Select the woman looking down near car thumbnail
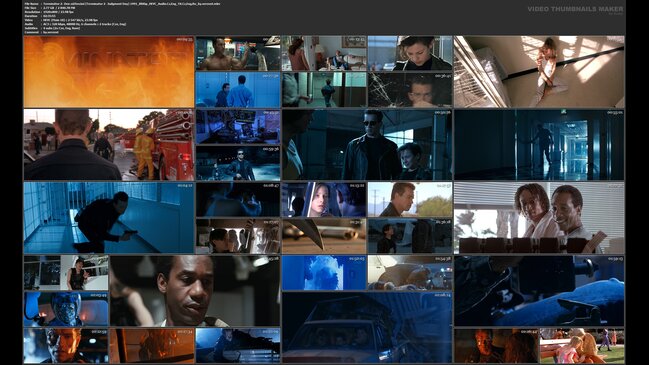The height and width of the screenshot is (365, 649). tap(410, 53)
